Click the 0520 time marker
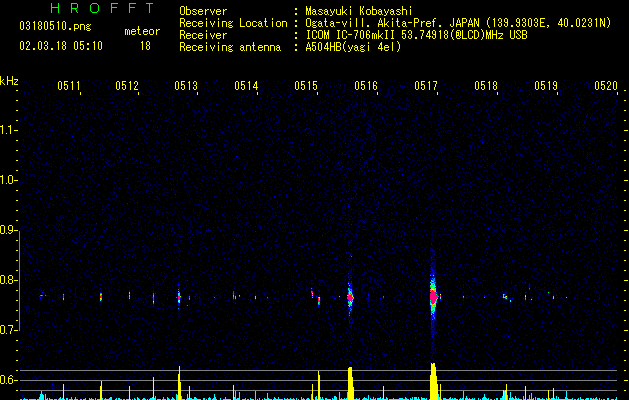The width and height of the screenshot is (629, 400). (606, 86)
